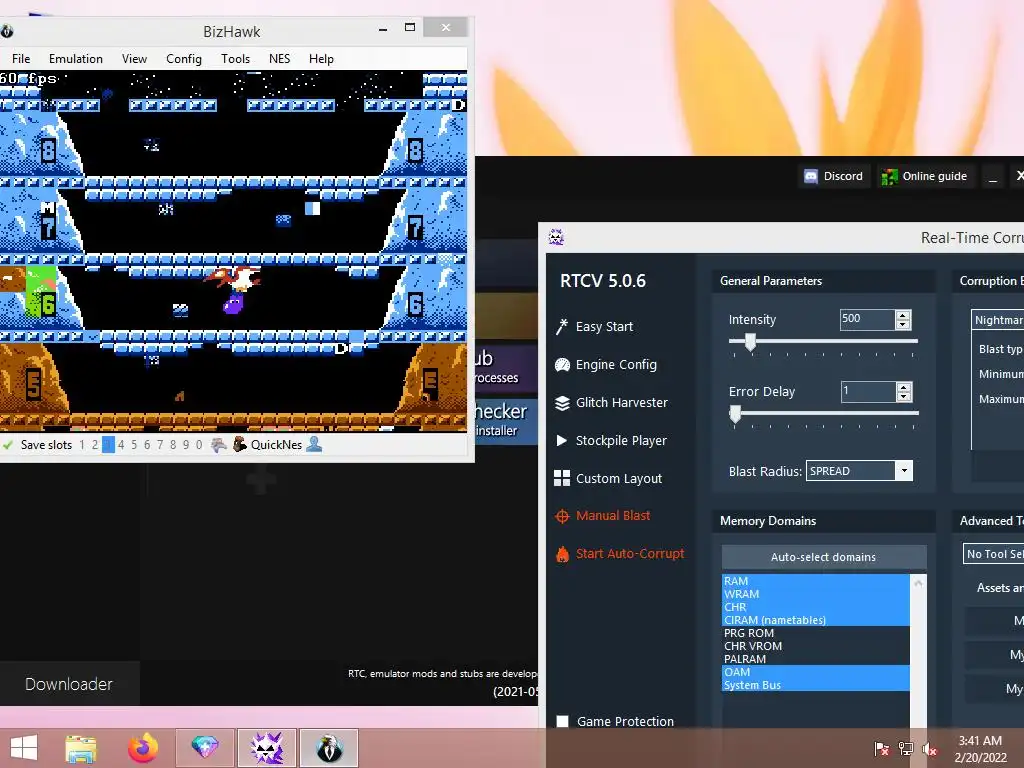Open the Nightmare engine dropdown

[x=997, y=320]
